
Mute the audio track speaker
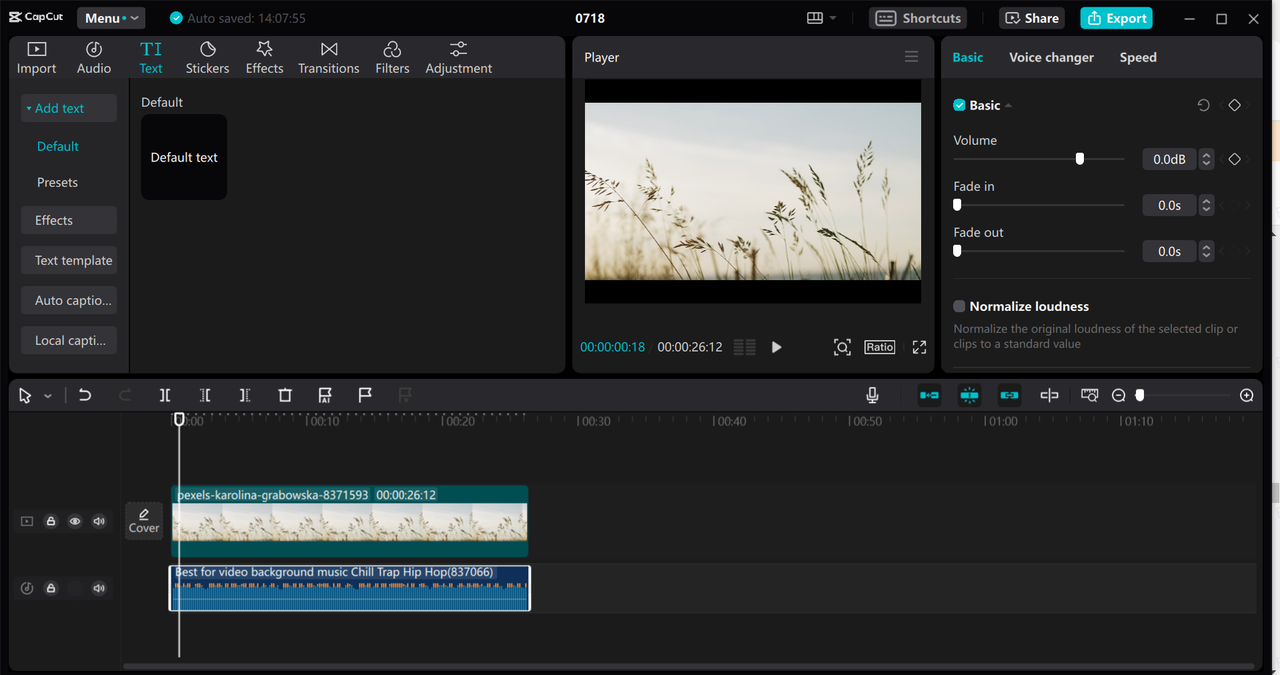[99, 588]
